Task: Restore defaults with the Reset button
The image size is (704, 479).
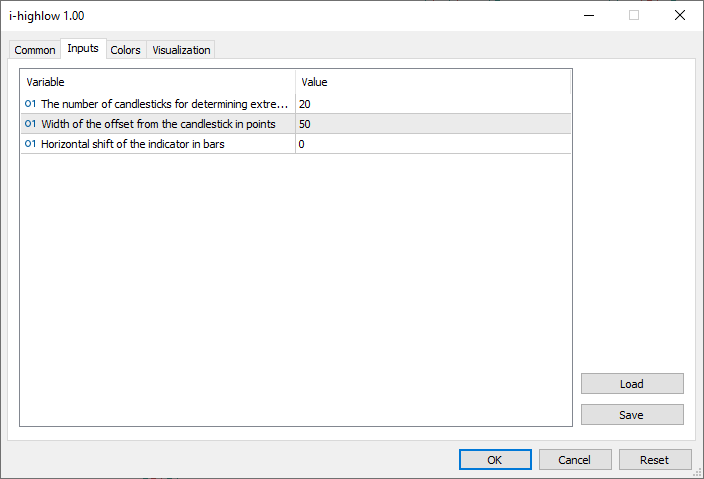Action: [x=655, y=460]
